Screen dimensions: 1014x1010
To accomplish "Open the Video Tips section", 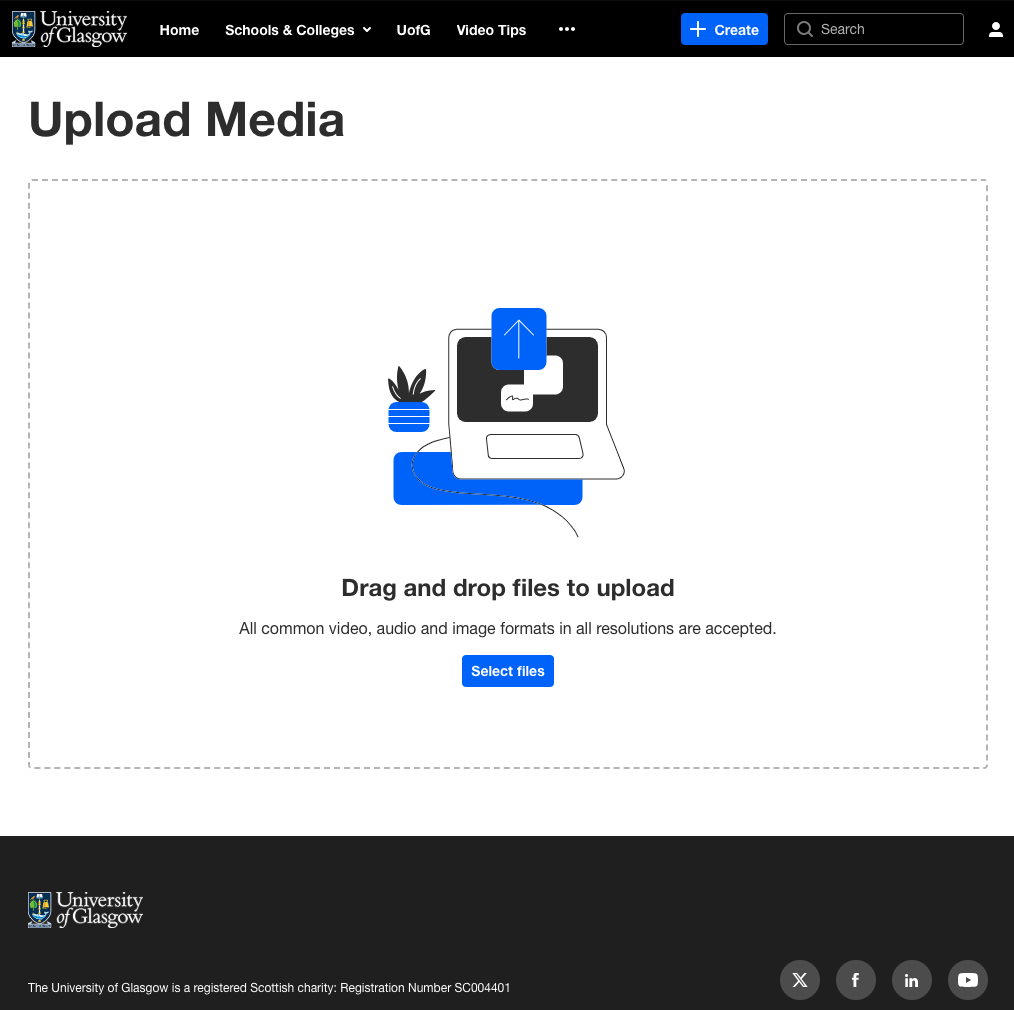I will [x=491, y=30].
